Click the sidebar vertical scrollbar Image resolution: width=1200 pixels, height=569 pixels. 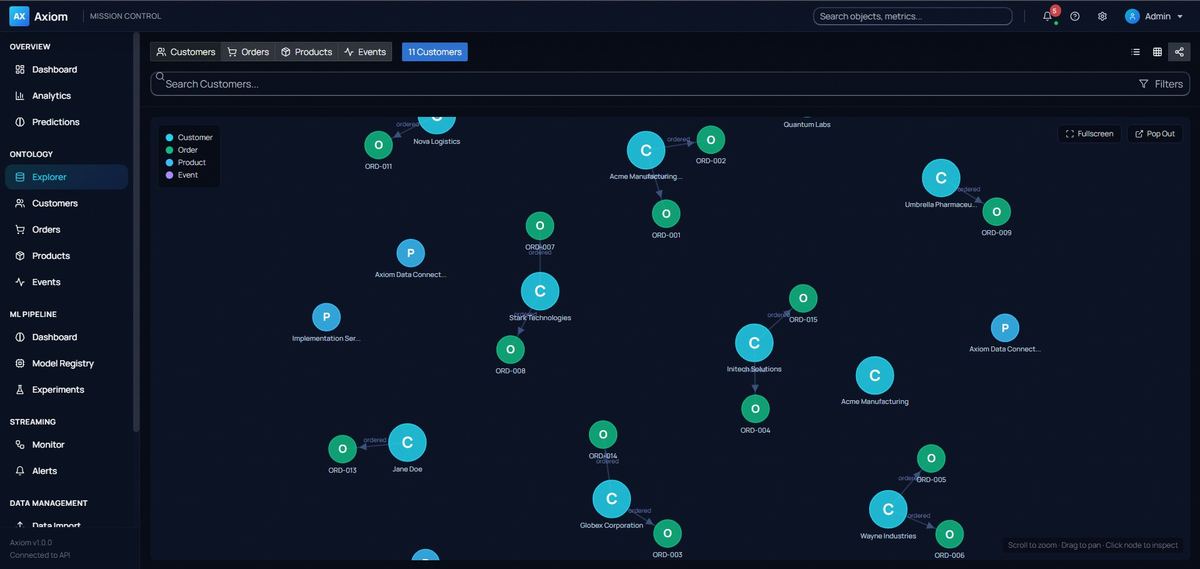point(137,230)
